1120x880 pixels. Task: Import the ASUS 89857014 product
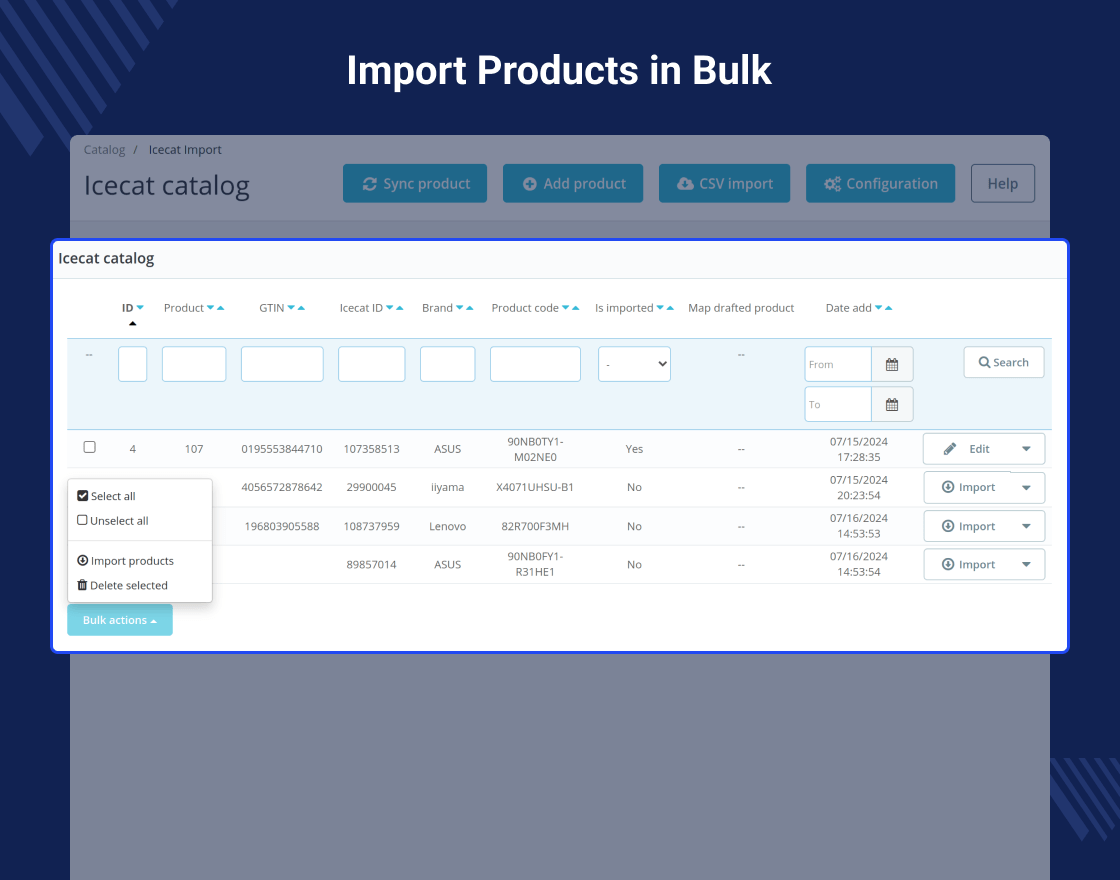(x=968, y=564)
